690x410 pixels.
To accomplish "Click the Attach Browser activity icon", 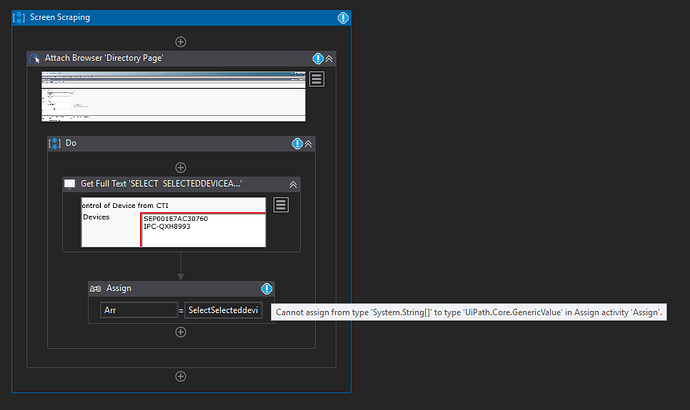I will click(x=34, y=59).
